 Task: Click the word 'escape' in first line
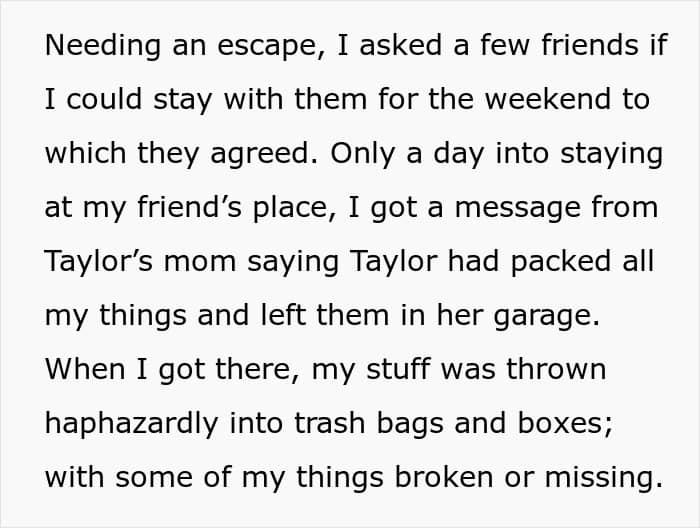pyautogui.click(x=266, y=47)
